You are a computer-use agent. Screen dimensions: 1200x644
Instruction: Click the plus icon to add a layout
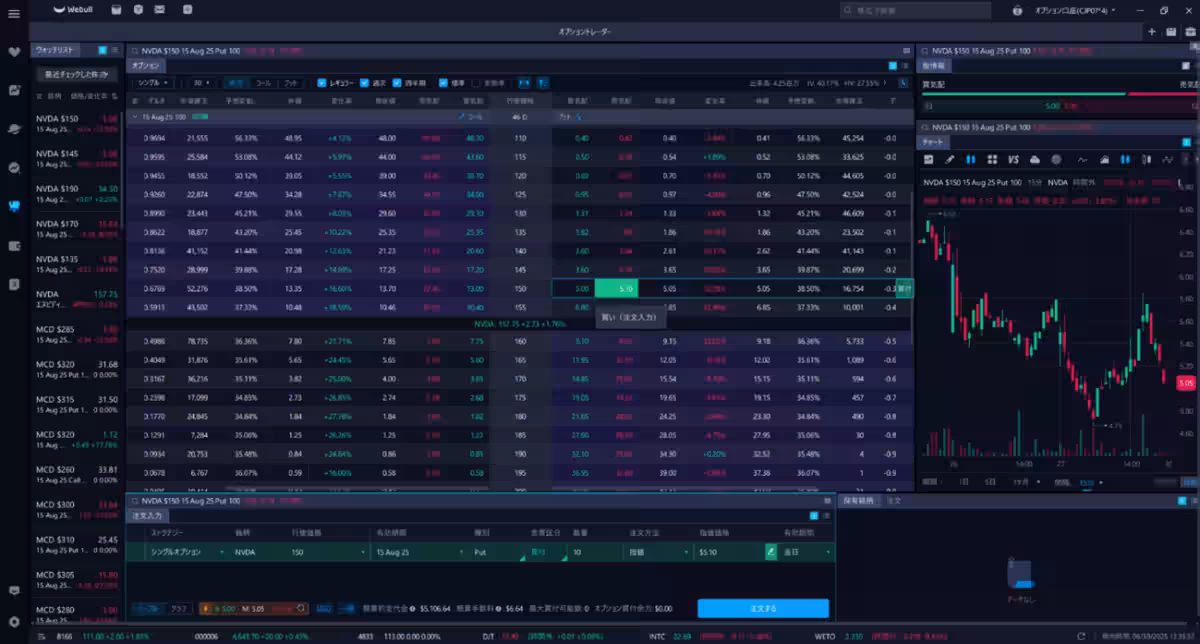pyautogui.click(x=1152, y=32)
